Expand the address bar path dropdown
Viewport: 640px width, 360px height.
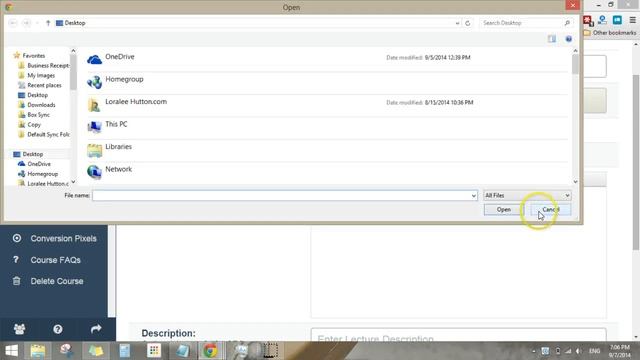(457, 23)
